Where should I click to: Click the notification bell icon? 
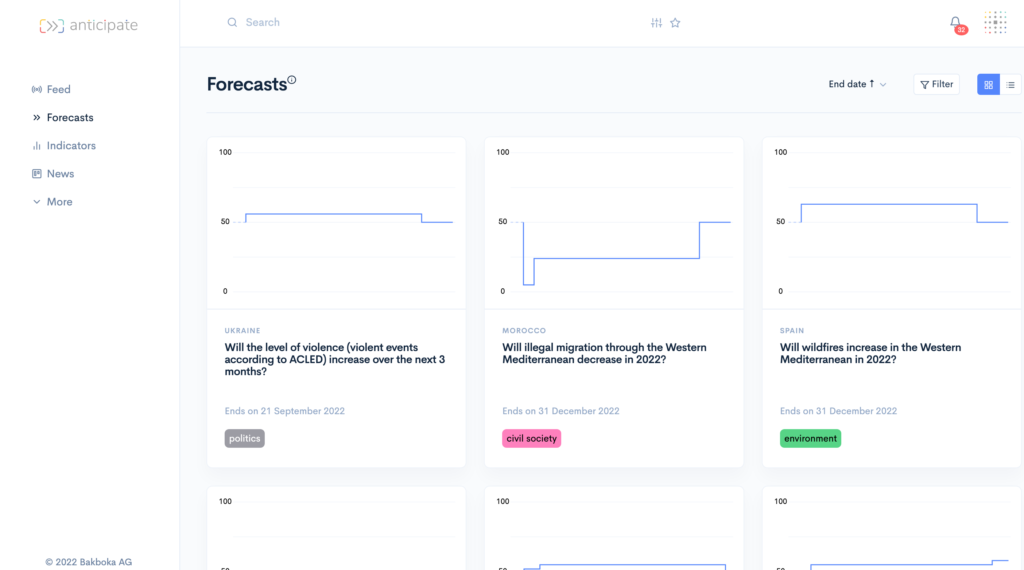[955, 23]
